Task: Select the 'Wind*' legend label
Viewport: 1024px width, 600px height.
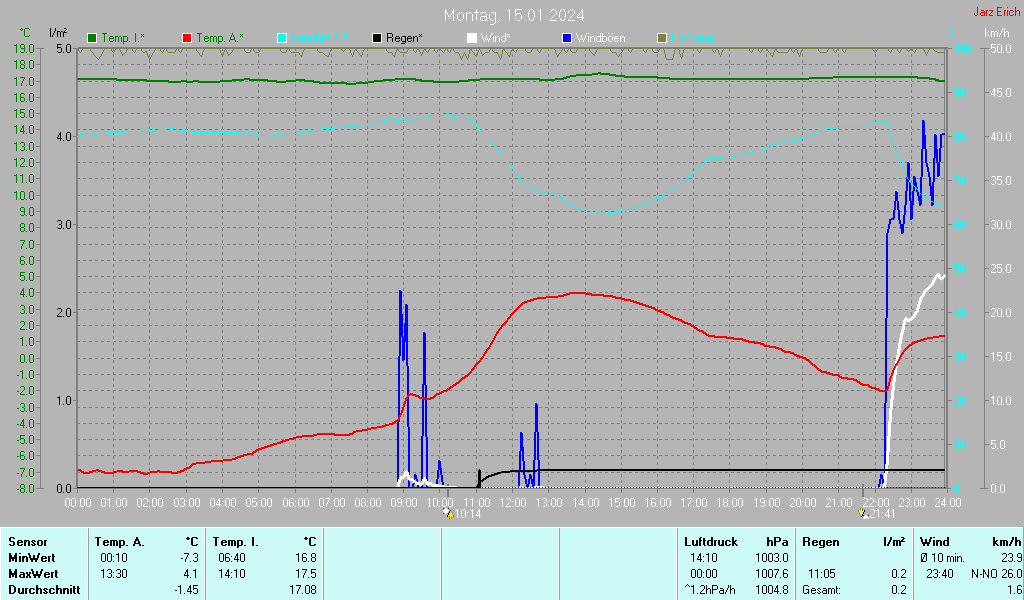Action: point(496,39)
